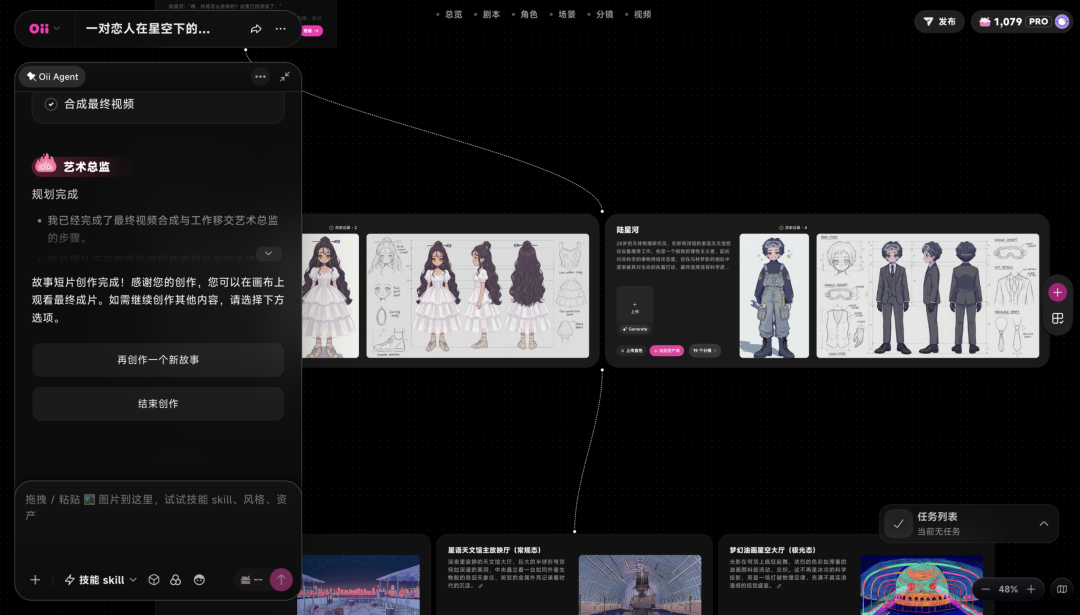1080x615 pixels.
Task: Click the 3D cube icon in chat toolbar
Action: 154,580
